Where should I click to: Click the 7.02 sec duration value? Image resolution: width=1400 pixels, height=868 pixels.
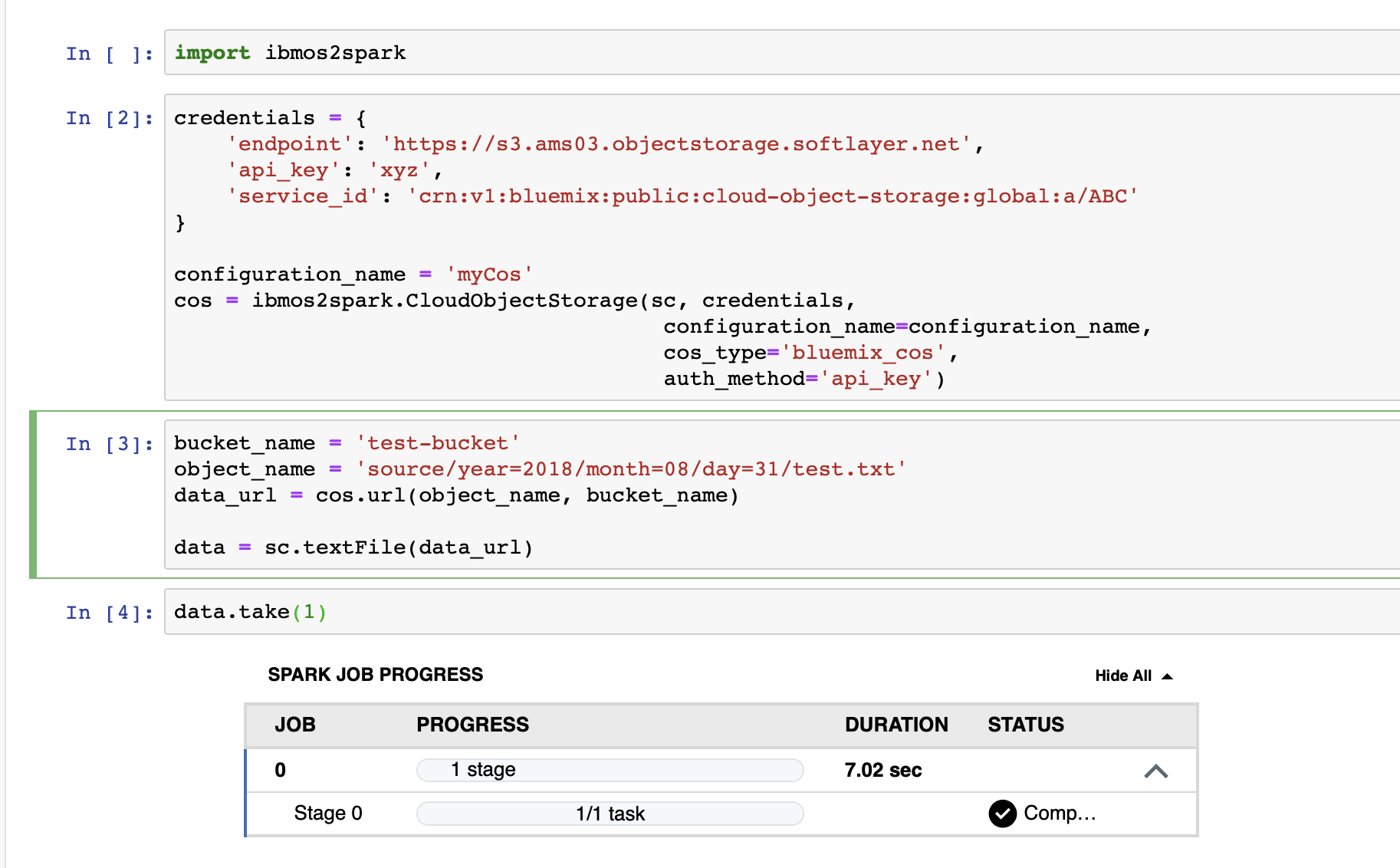(x=883, y=770)
